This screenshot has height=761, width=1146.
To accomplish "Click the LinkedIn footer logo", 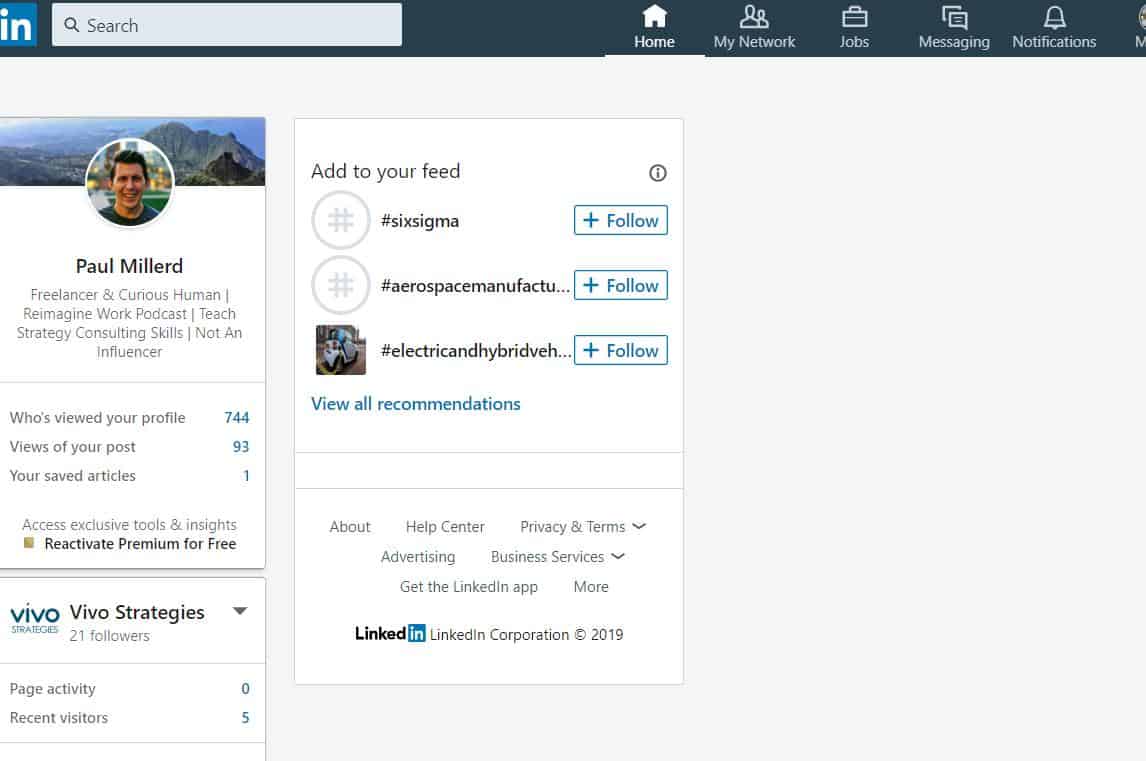I will 390,634.
